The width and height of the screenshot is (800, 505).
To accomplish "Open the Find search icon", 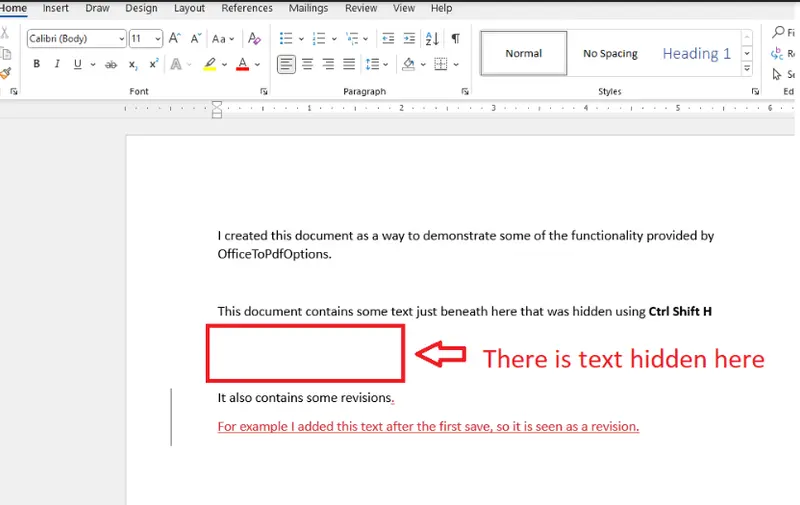I will tap(778, 32).
